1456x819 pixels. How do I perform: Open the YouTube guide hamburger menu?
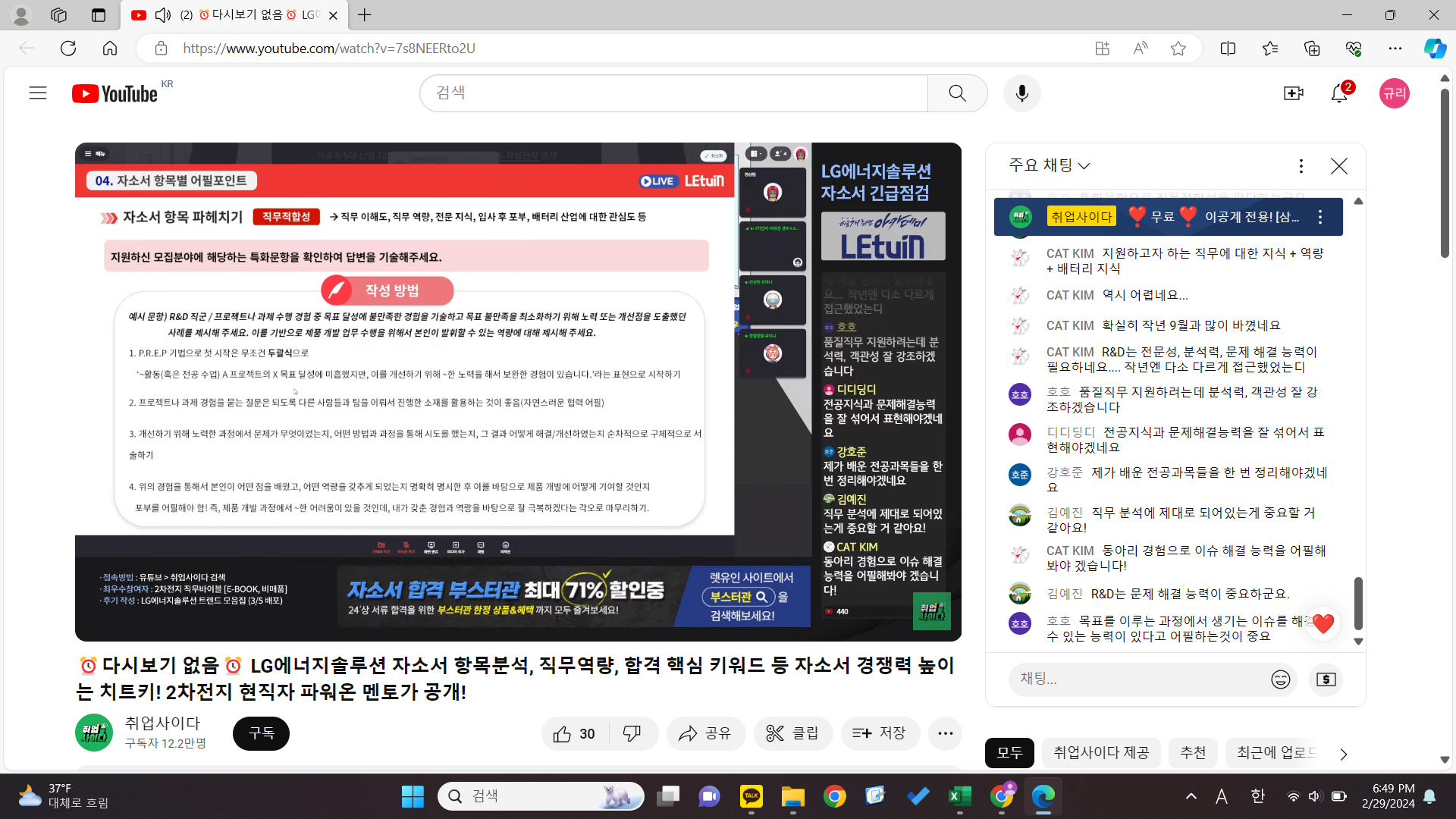[38, 93]
